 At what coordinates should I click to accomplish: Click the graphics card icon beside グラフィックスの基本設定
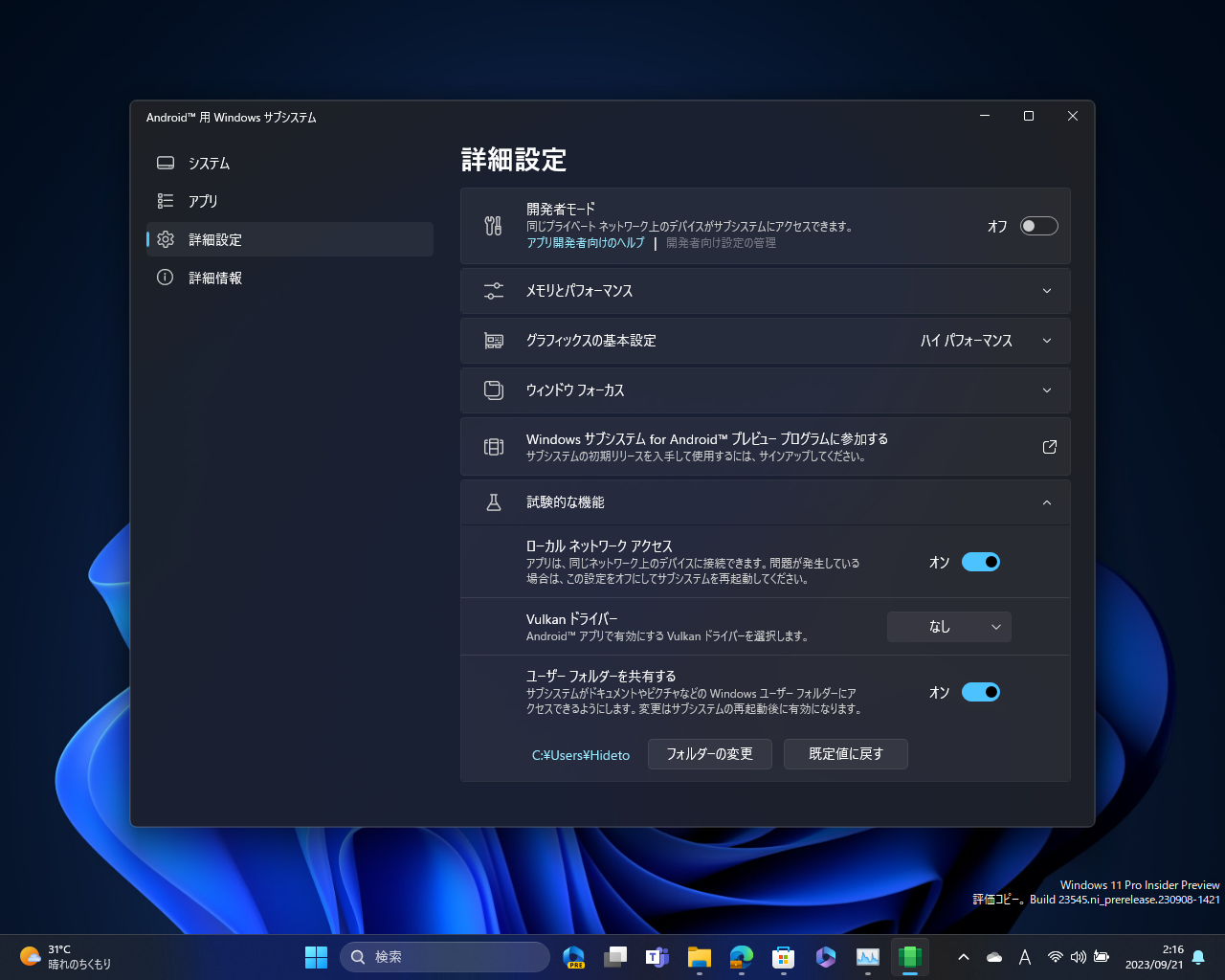point(493,340)
